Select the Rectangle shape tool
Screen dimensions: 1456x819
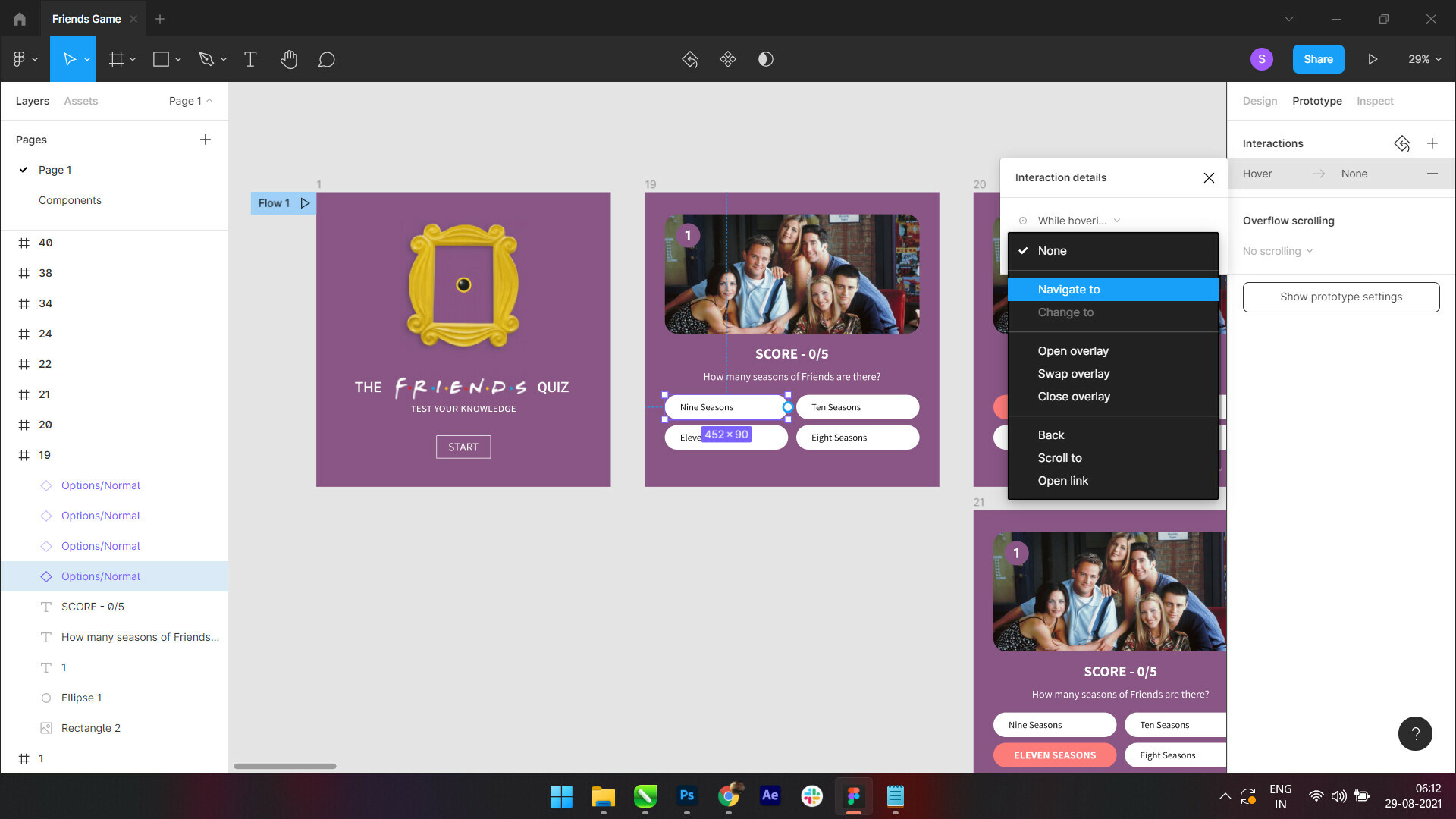161,59
